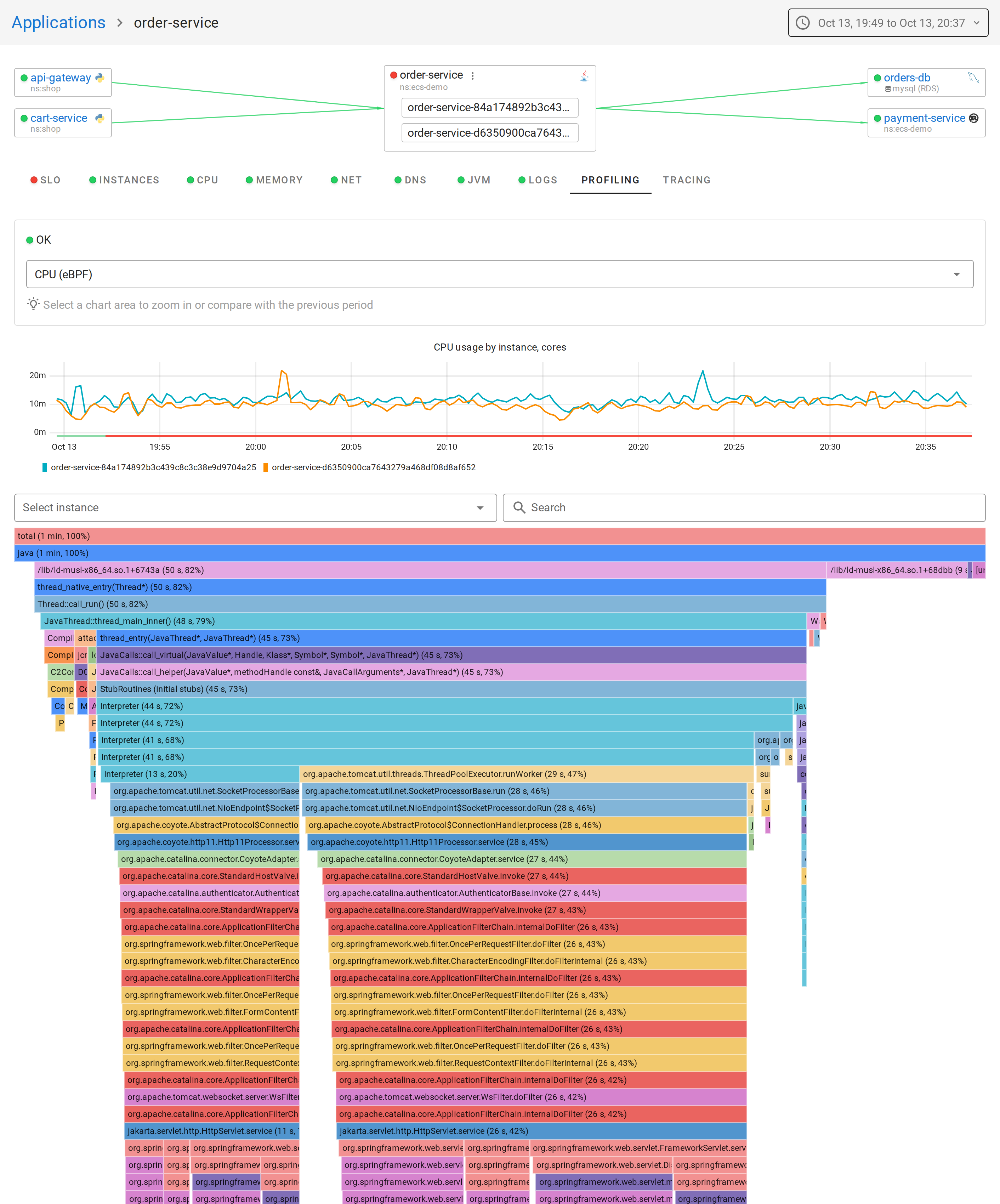Click 'StubRoutines (initial stubs) (45 s, 73%)' frame

pyautogui.click(x=451, y=689)
